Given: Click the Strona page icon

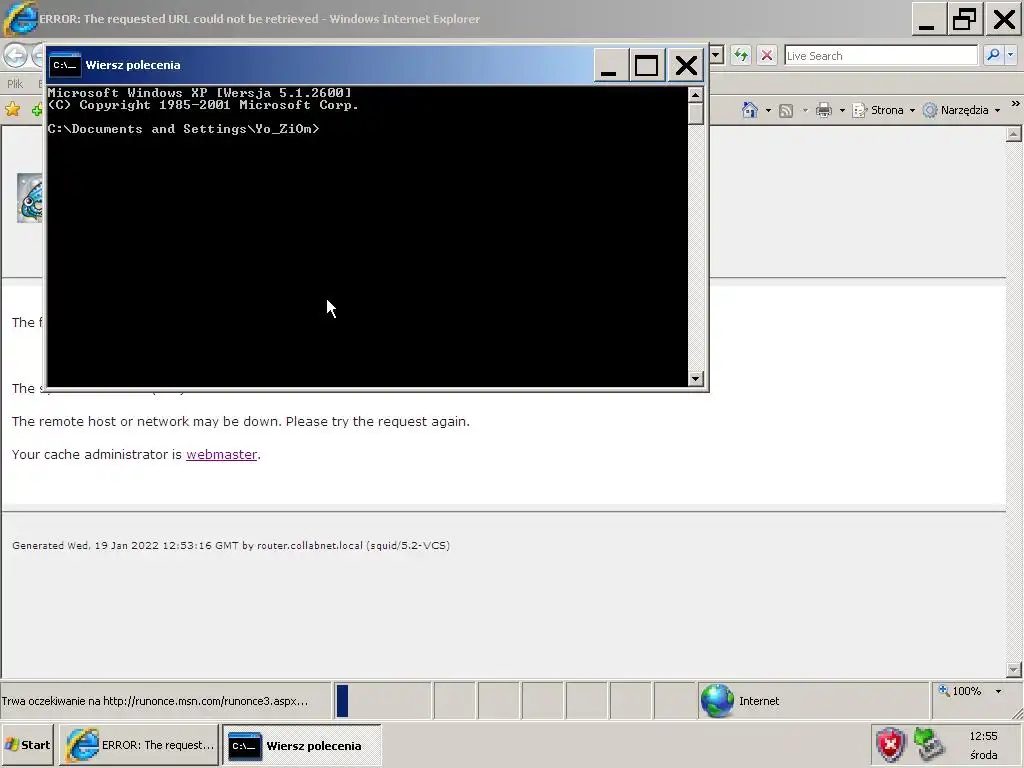Looking at the screenshot, I should [x=859, y=110].
